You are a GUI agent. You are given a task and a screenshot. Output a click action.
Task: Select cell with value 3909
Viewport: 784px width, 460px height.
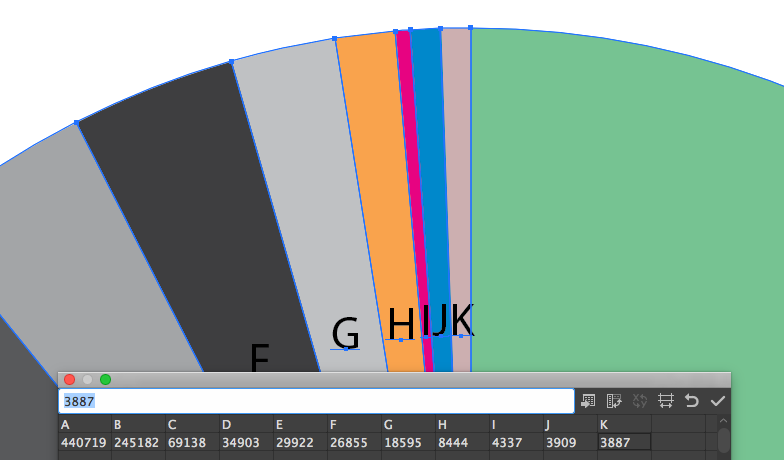[x=570, y=442]
